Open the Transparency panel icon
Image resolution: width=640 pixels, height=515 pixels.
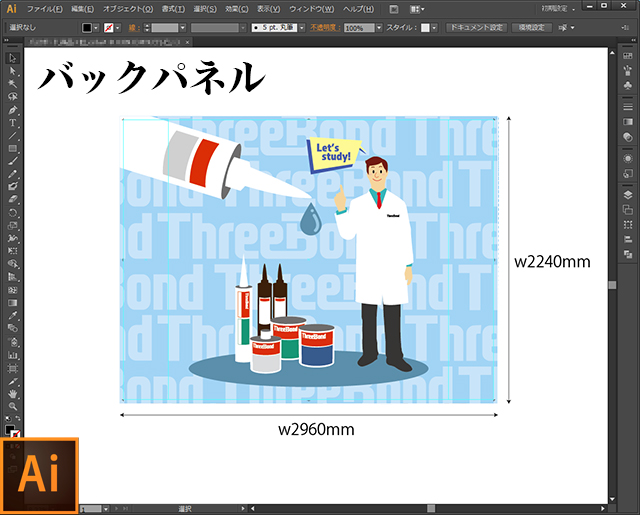628,137
